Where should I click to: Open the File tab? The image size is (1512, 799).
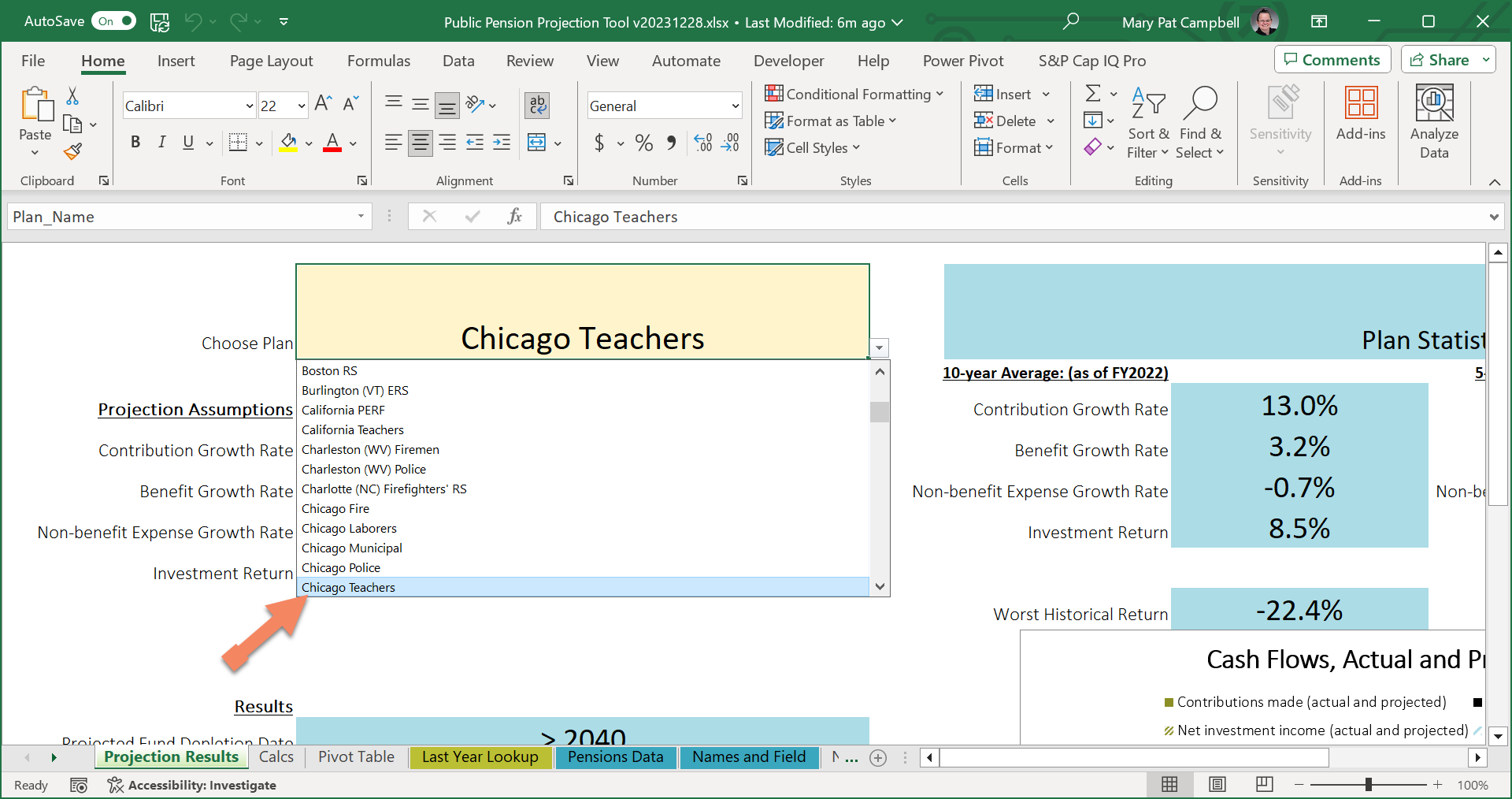pos(33,61)
